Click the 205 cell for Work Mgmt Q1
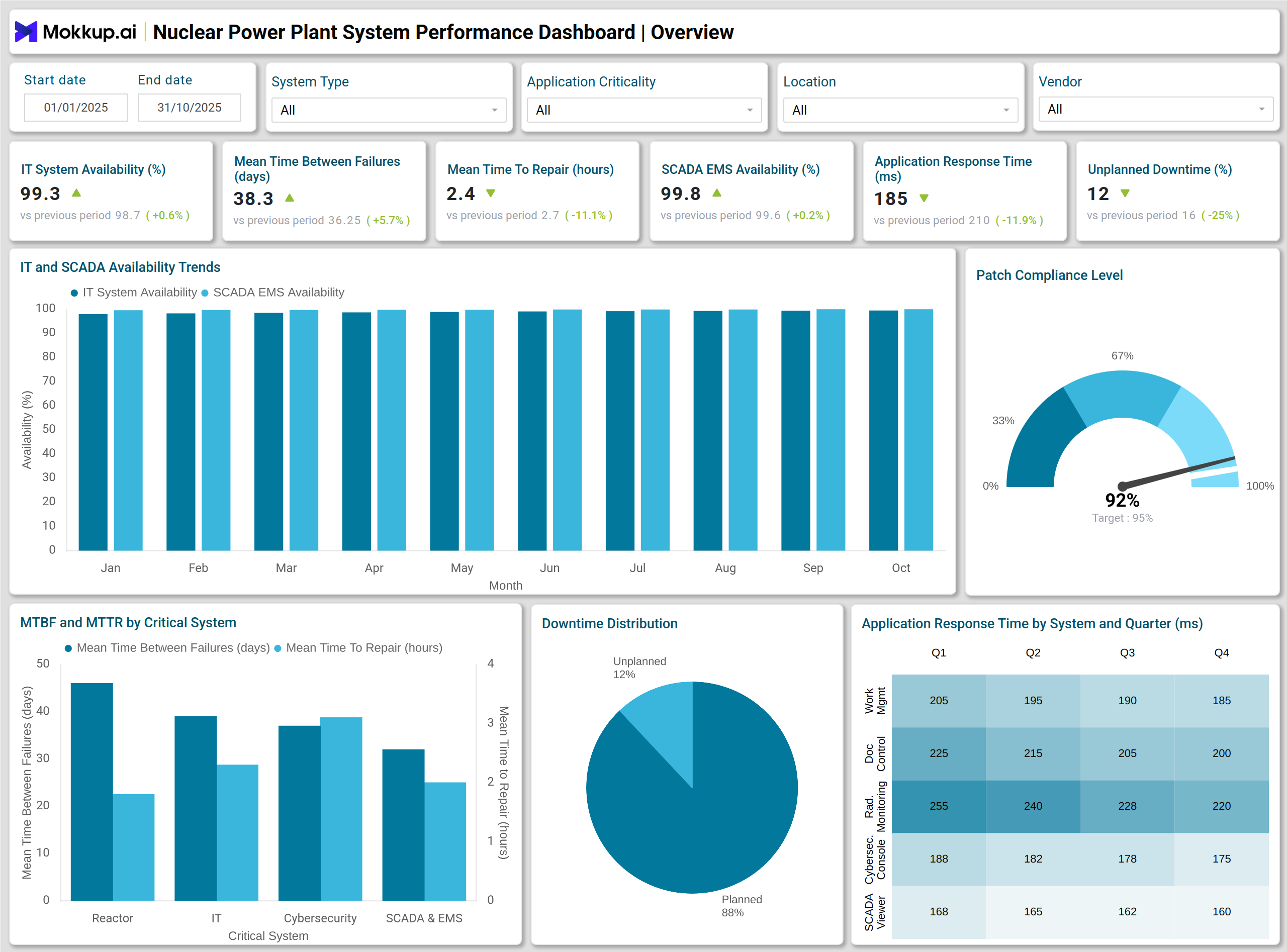This screenshot has height=952, width=1287. (x=939, y=701)
